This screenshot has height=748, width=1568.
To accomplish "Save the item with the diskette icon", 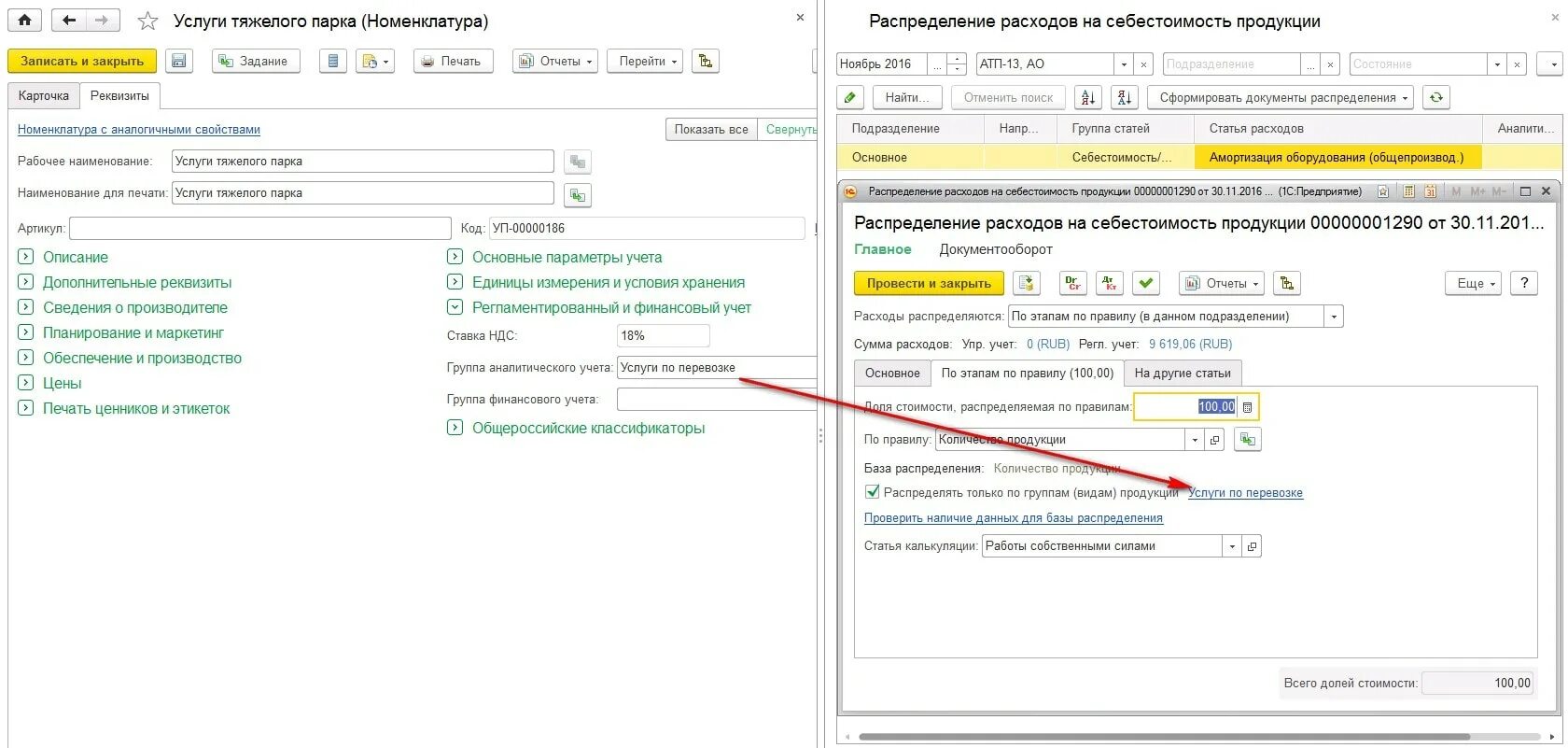I will 179,61.
